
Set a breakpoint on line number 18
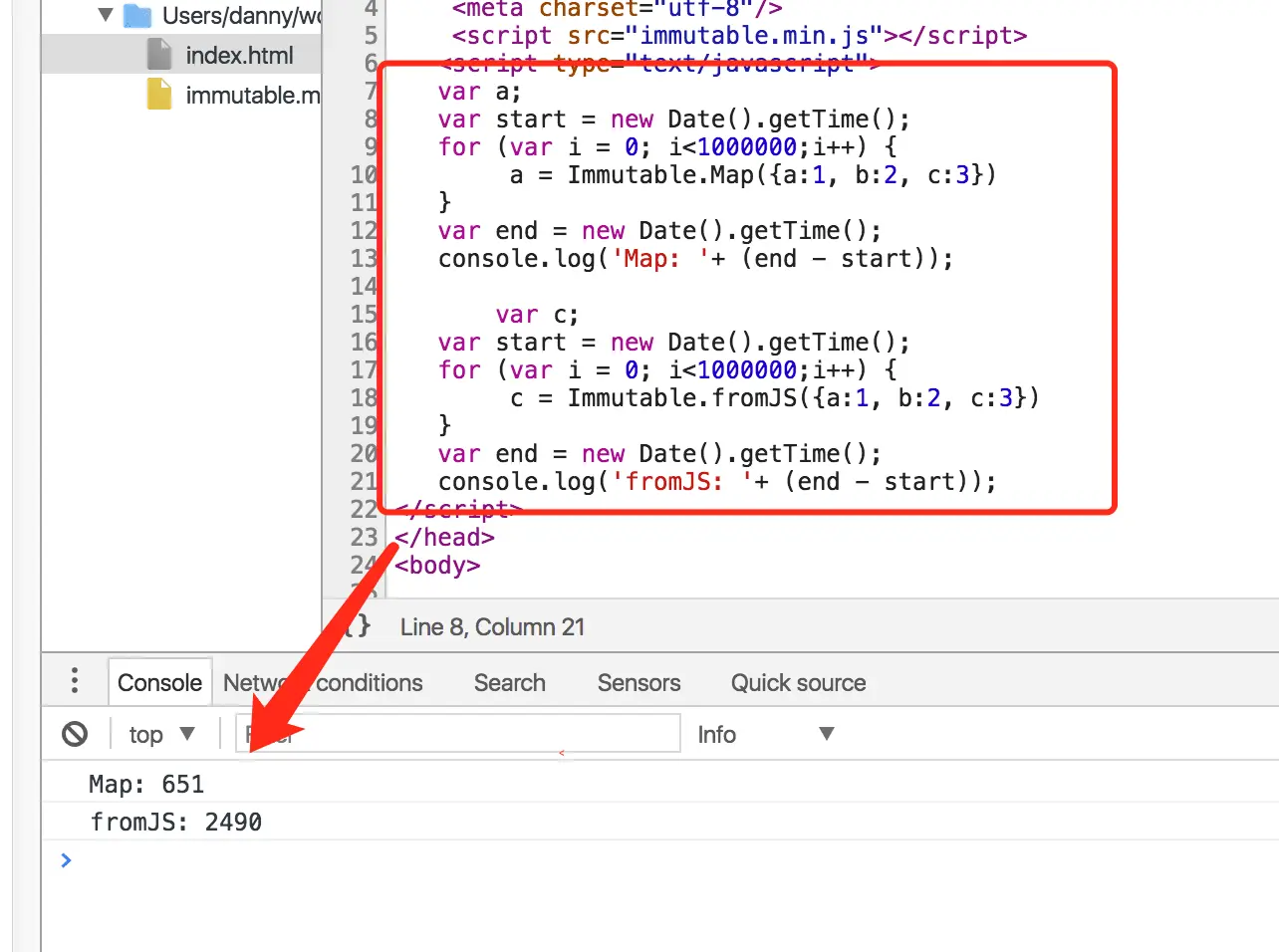pyautogui.click(x=364, y=398)
